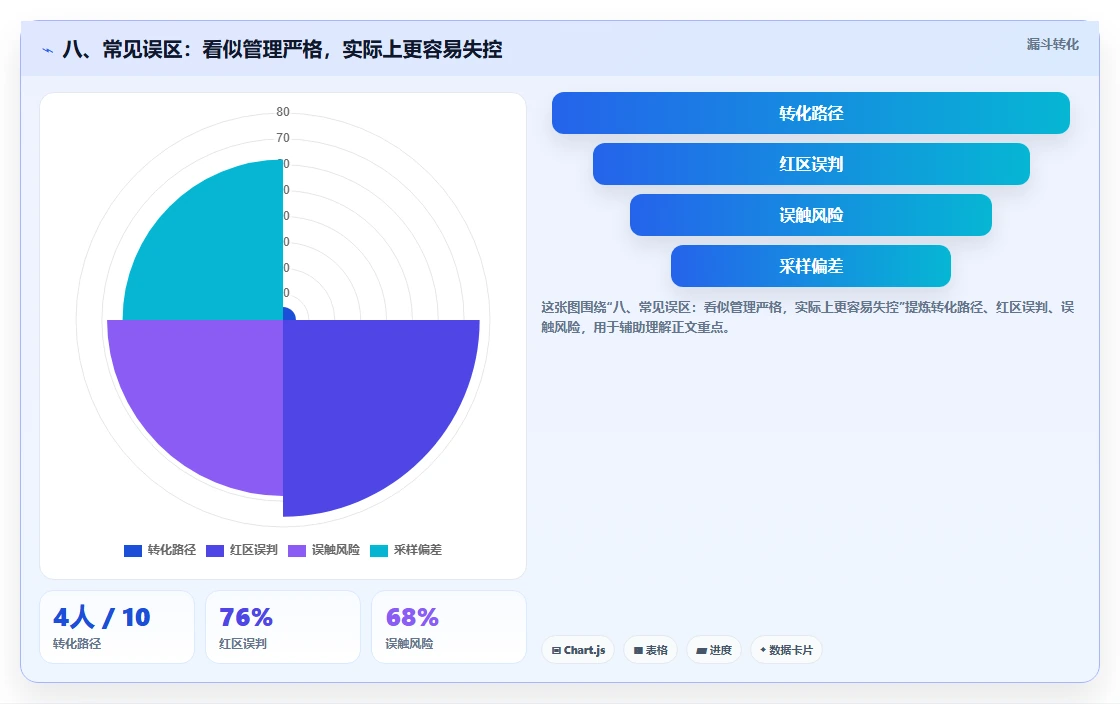Click the 红区误判 funnel bar
Image resolution: width=1120 pixels, height=704 pixels.
click(811, 164)
